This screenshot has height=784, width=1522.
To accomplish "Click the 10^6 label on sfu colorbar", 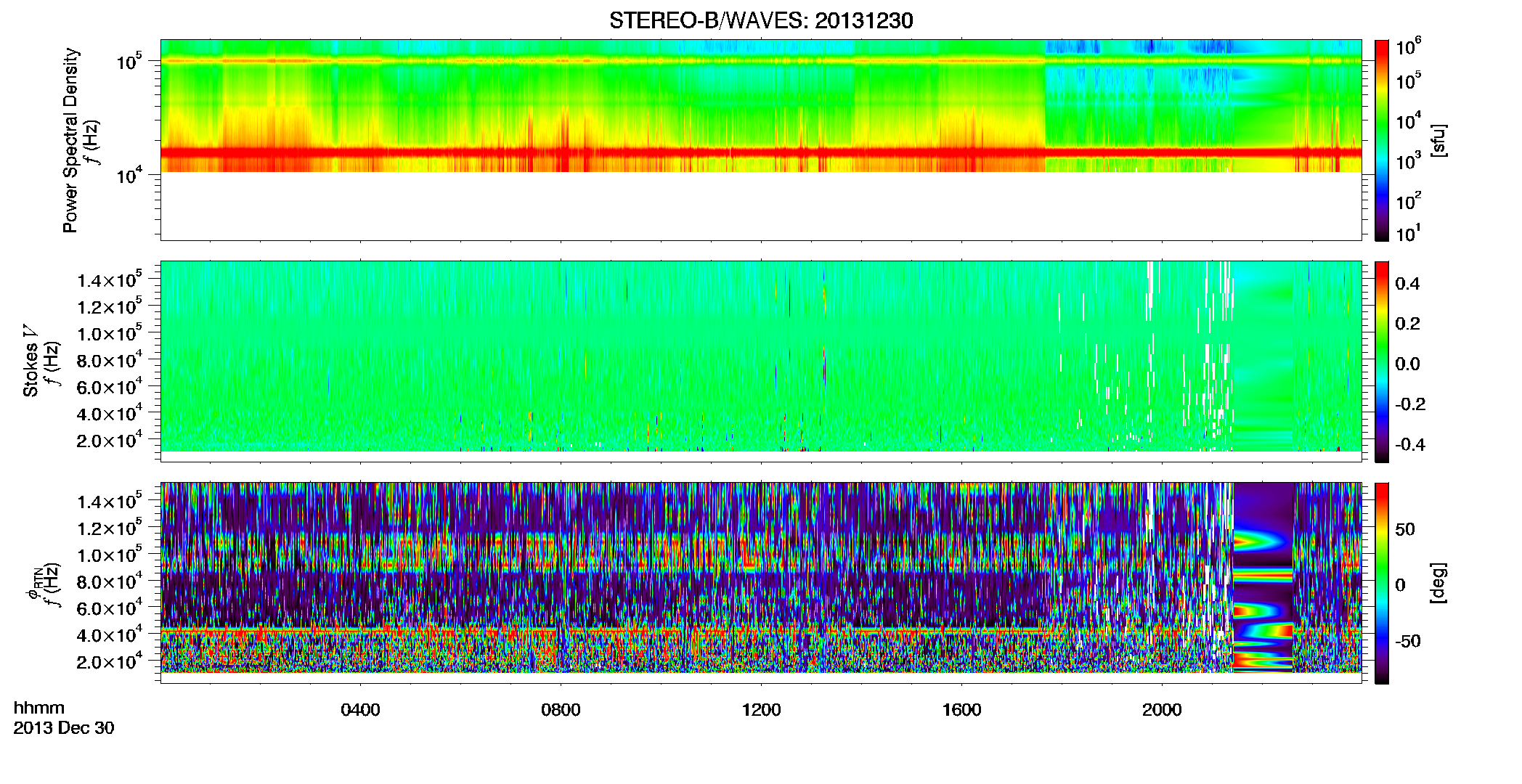I will pyautogui.click(x=1409, y=46).
